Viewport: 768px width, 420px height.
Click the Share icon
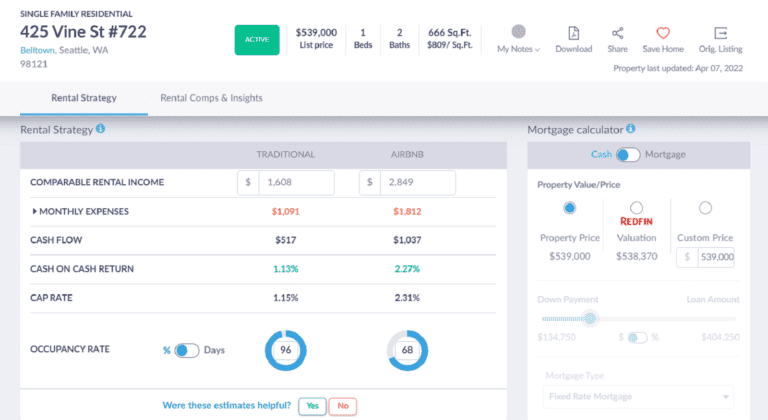[x=617, y=33]
